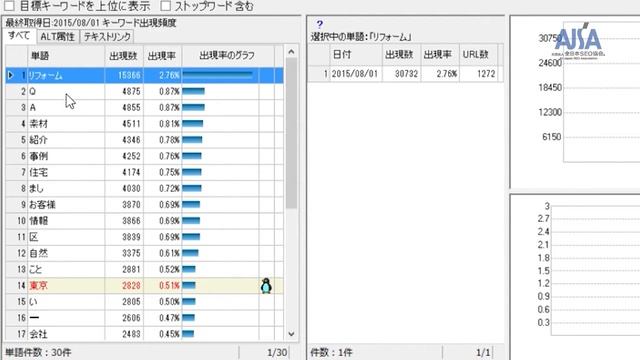The image size is (640, 360).
Task: Click the blue question mark help icon
Action: pyautogui.click(x=320, y=24)
